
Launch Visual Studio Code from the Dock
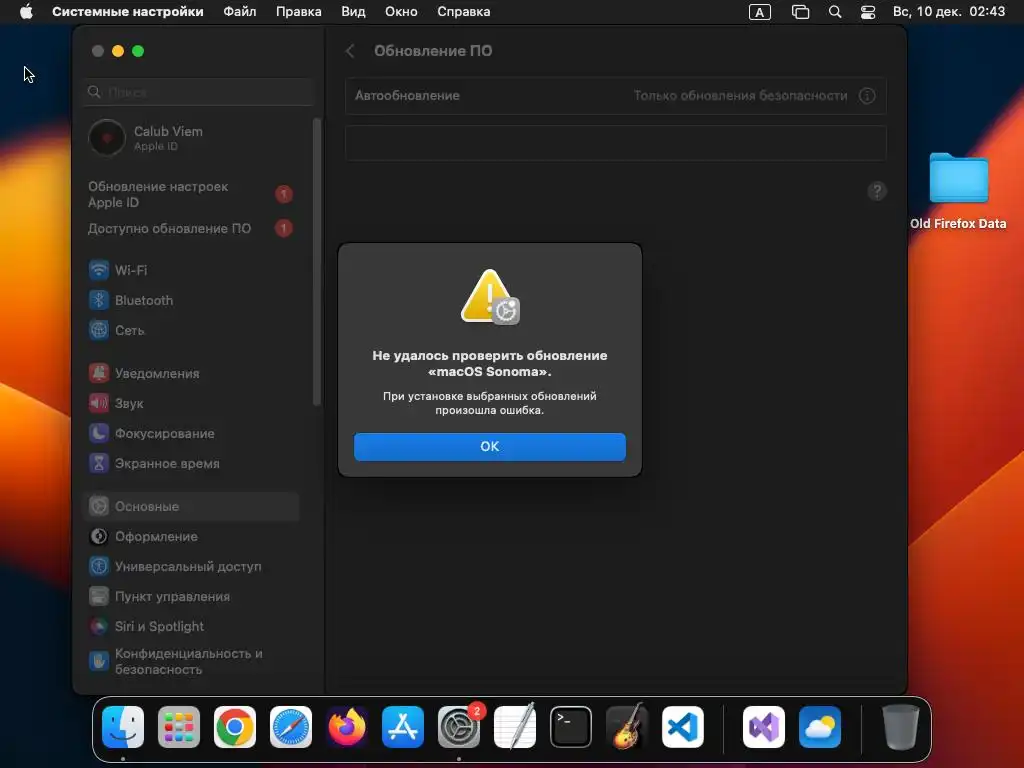[x=683, y=727]
